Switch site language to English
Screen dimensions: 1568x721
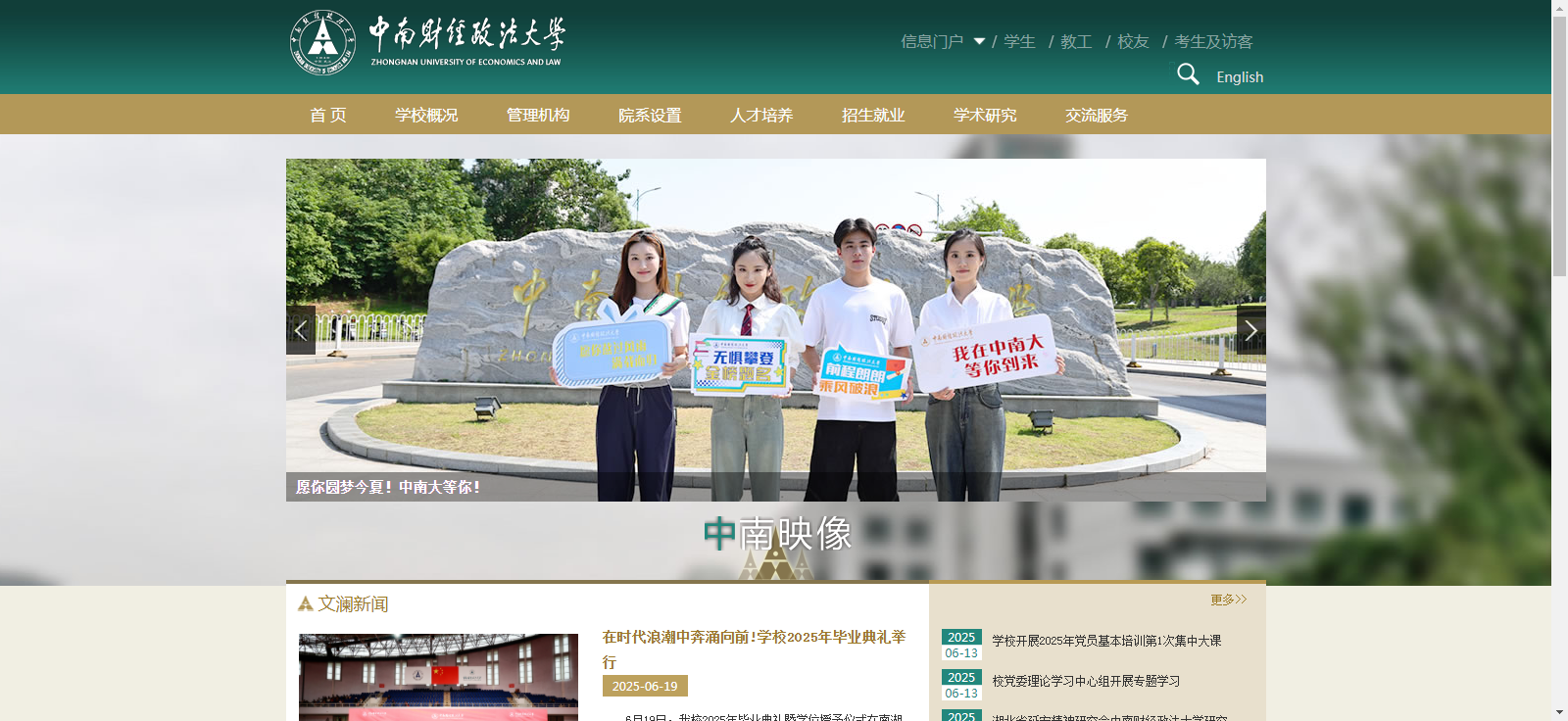tap(1240, 76)
